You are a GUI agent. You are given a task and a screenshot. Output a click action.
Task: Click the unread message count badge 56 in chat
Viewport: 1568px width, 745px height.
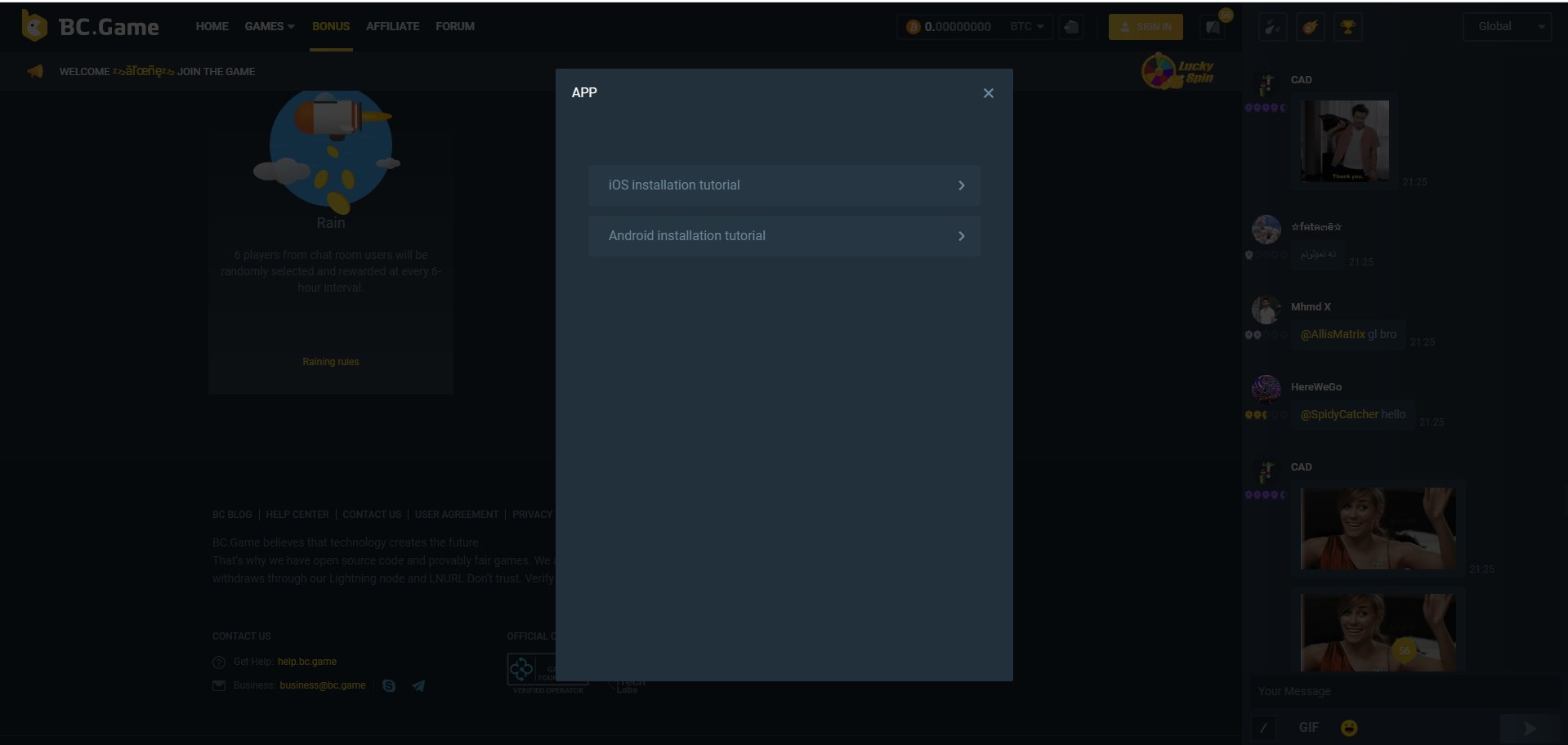click(x=1405, y=650)
